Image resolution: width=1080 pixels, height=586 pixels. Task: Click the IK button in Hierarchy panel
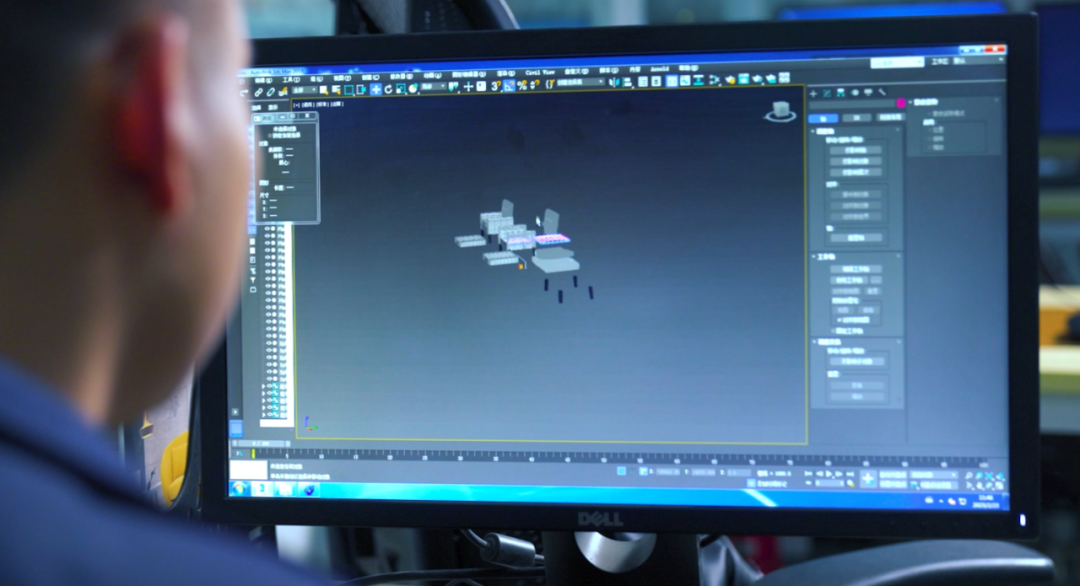tap(857, 118)
